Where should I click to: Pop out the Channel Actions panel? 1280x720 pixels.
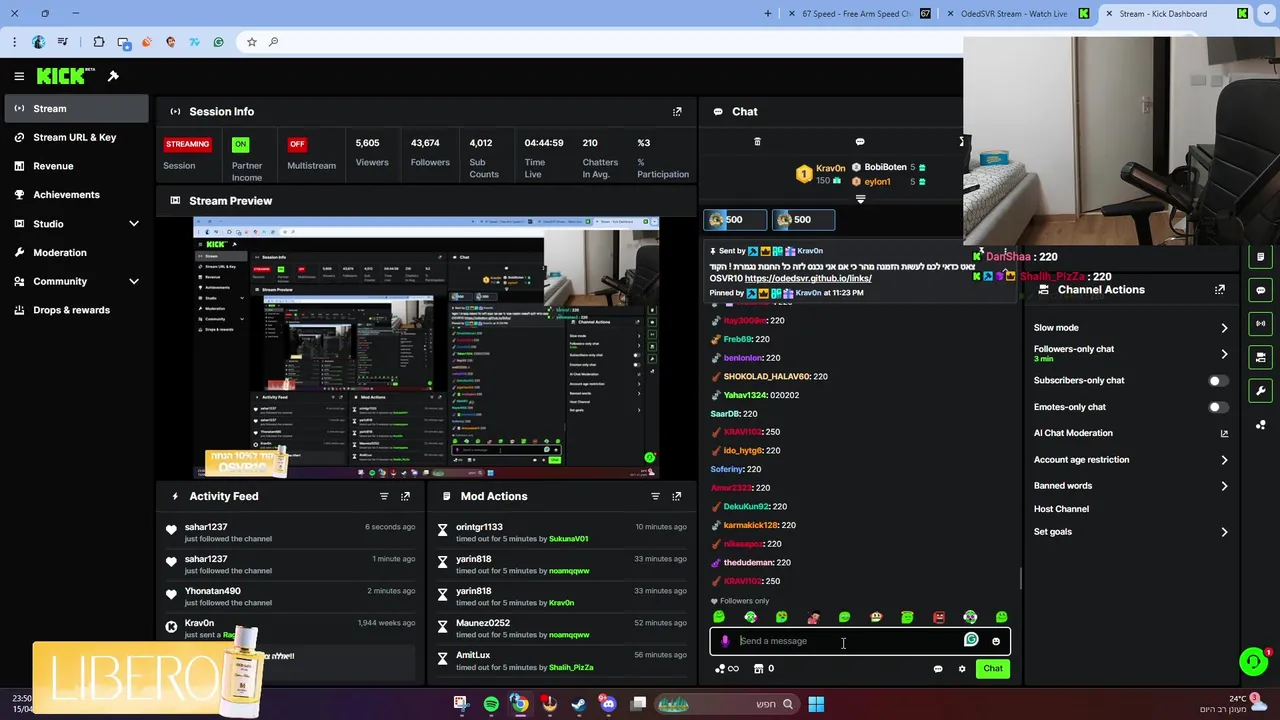pos(1220,290)
